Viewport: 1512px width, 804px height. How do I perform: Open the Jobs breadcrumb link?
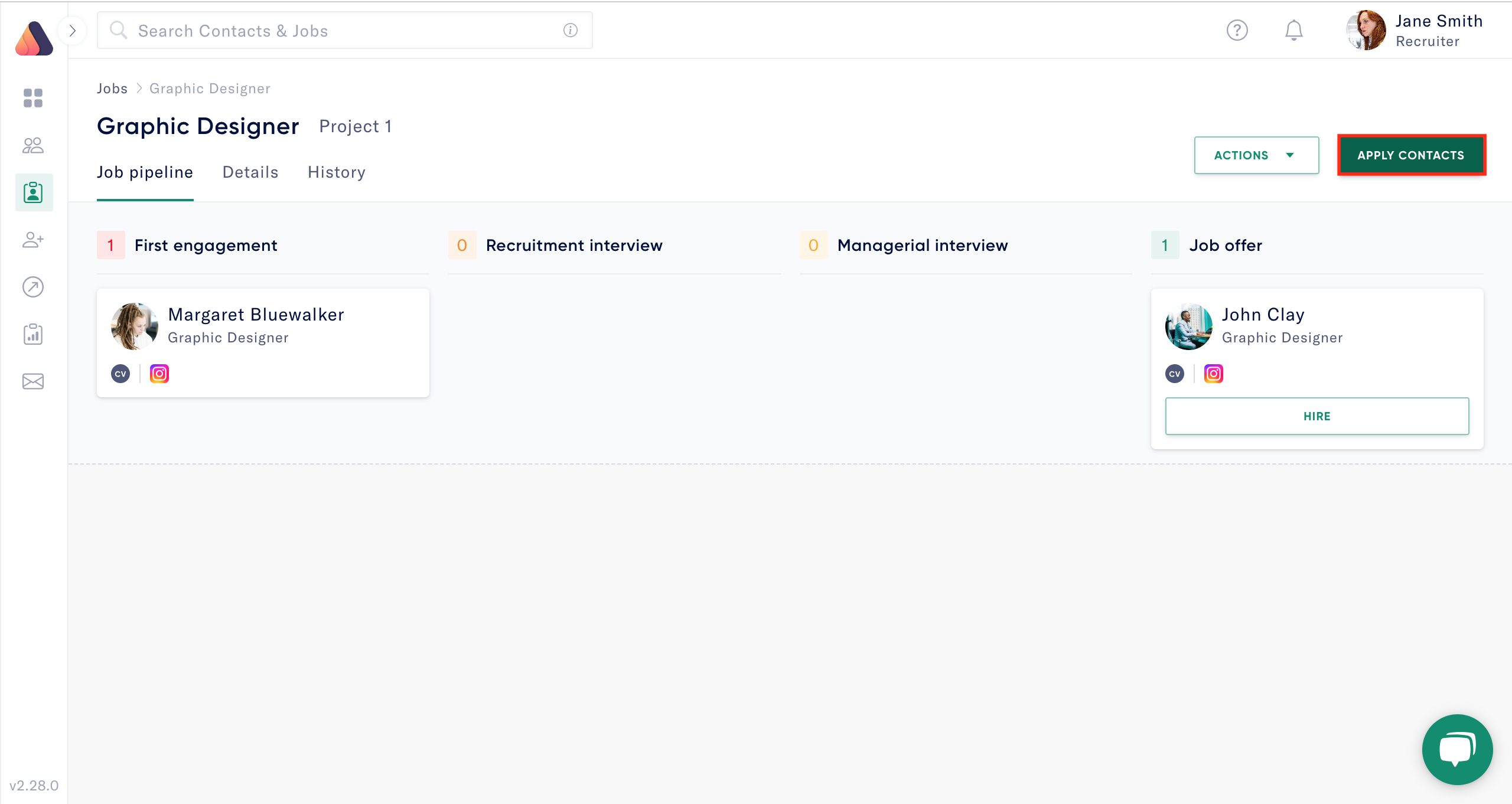point(112,88)
